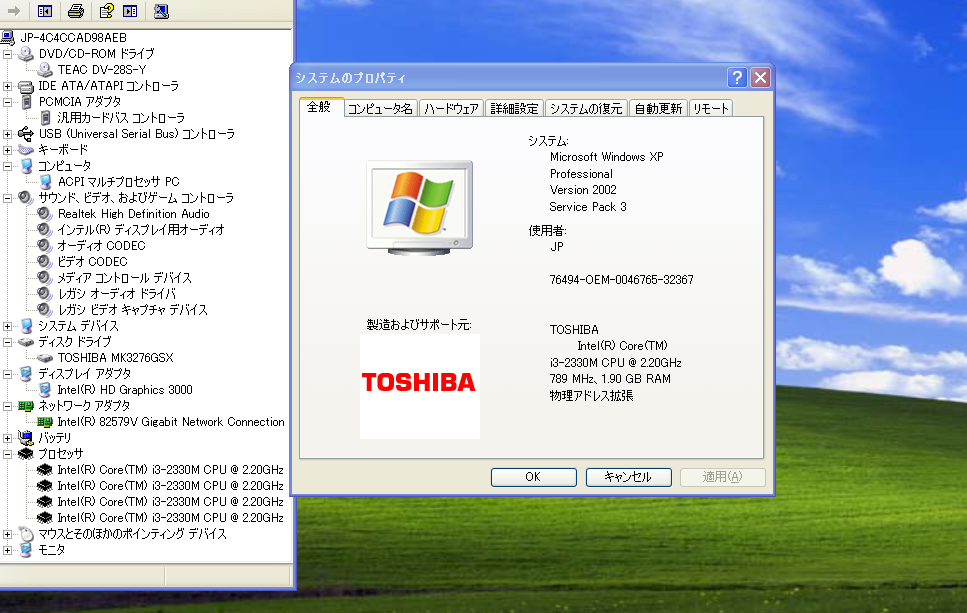Image resolution: width=967 pixels, height=613 pixels.
Task: Expand the キーボード tree node
Action: point(7,149)
